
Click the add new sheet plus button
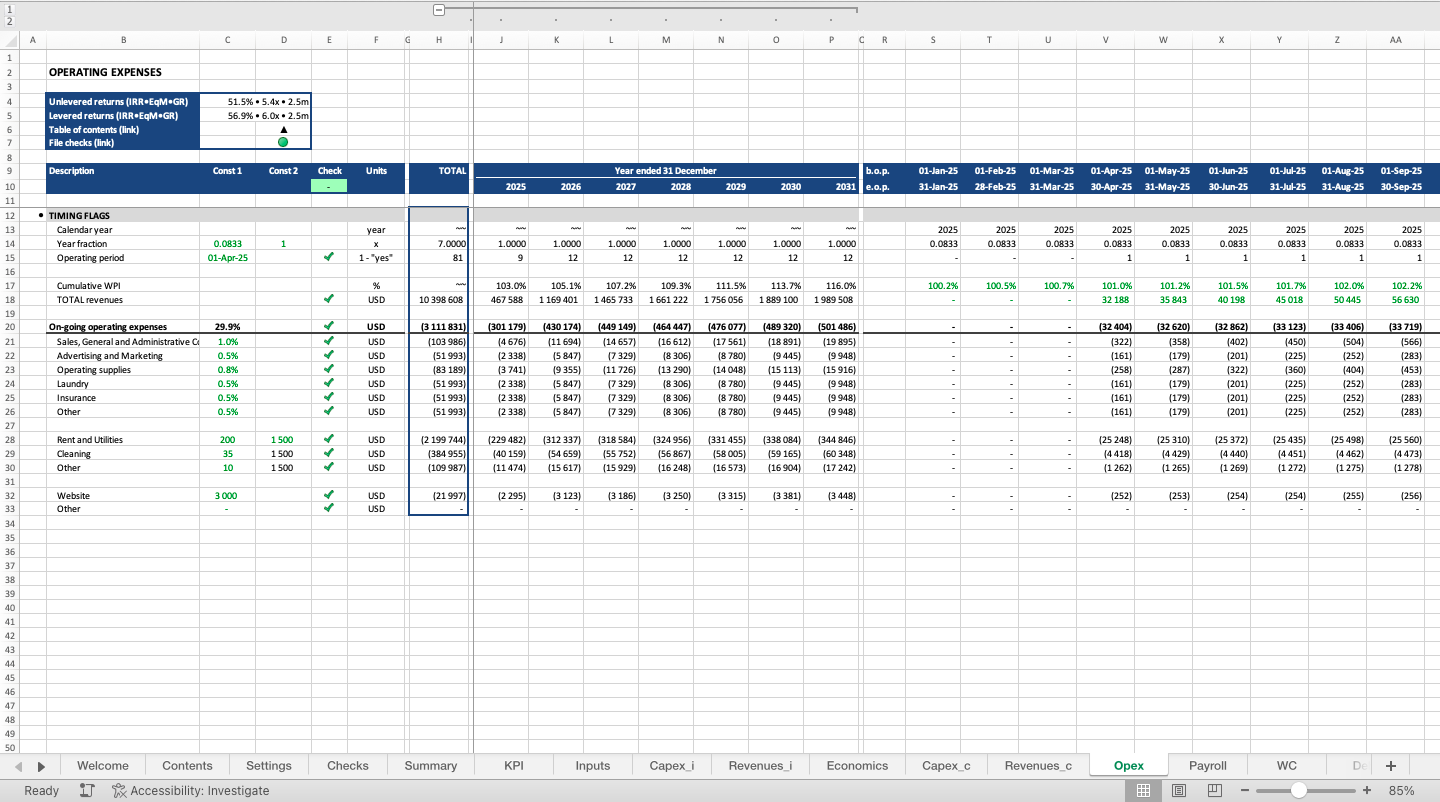pos(1390,765)
